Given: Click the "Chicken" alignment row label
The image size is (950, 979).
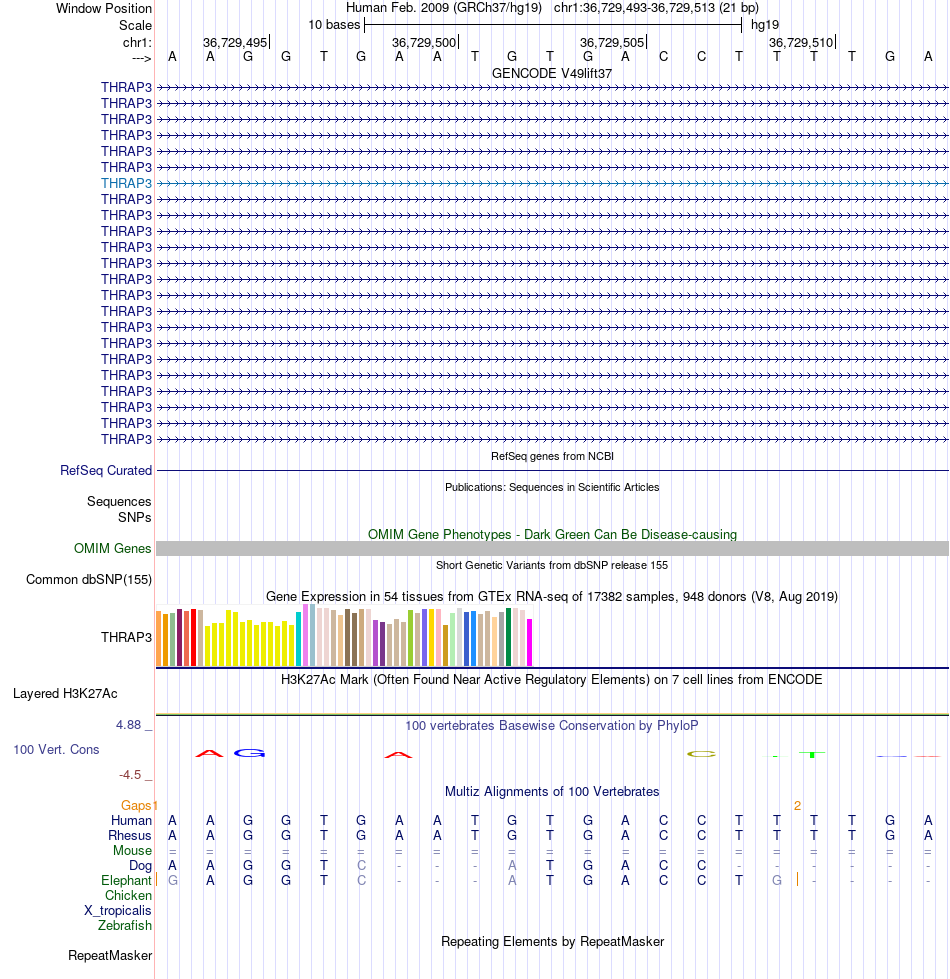Looking at the screenshot, I should pyautogui.click(x=128, y=896).
